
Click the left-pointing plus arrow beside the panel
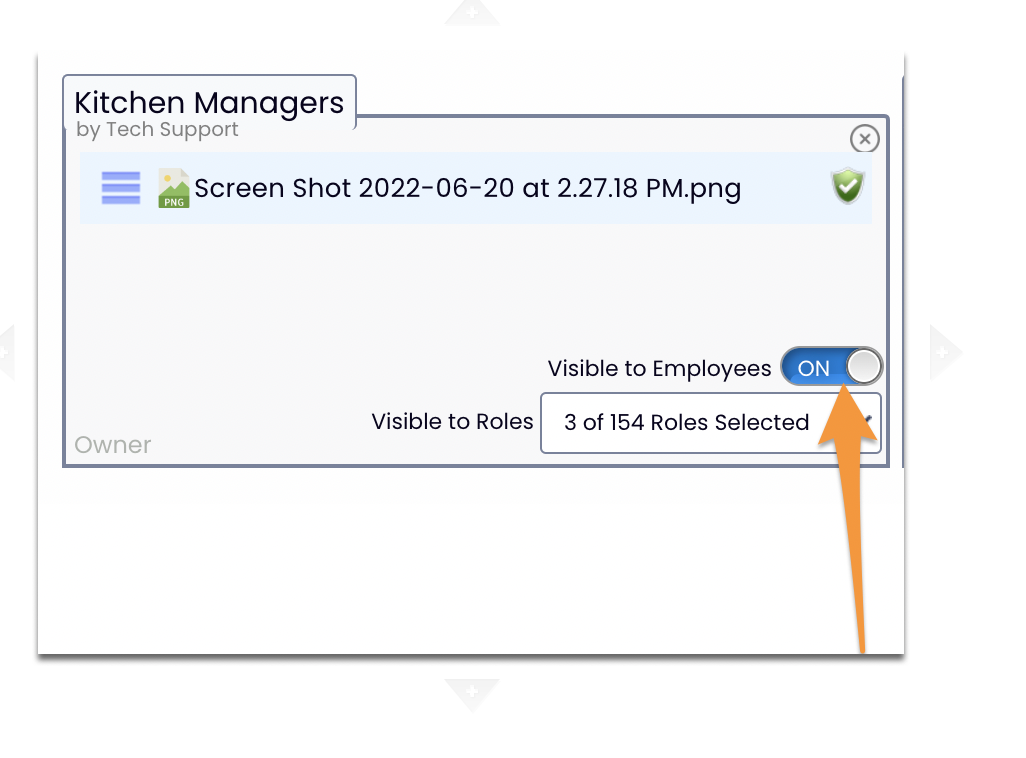point(5,352)
